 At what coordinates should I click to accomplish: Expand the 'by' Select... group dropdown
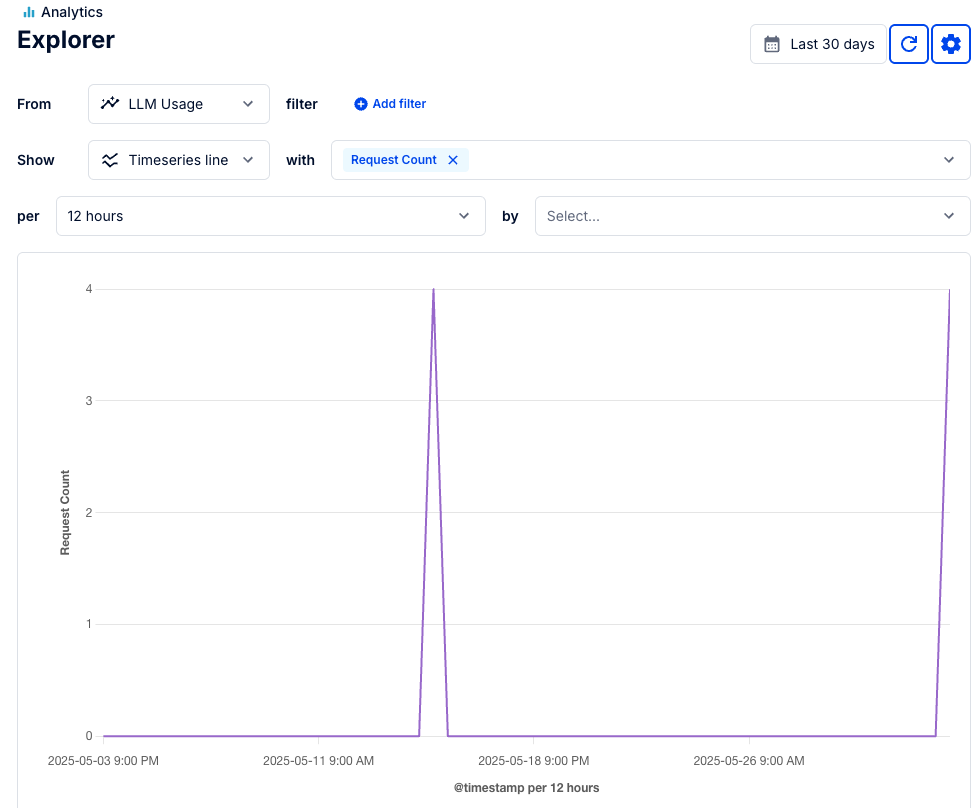(752, 216)
